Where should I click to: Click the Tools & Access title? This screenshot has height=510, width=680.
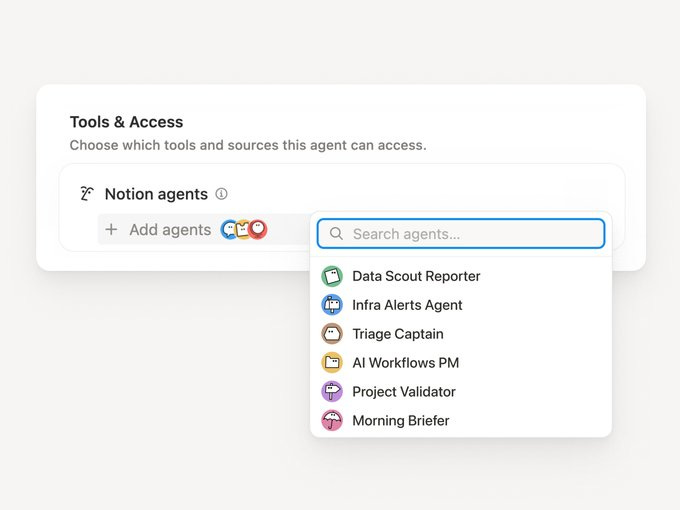[x=126, y=122]
